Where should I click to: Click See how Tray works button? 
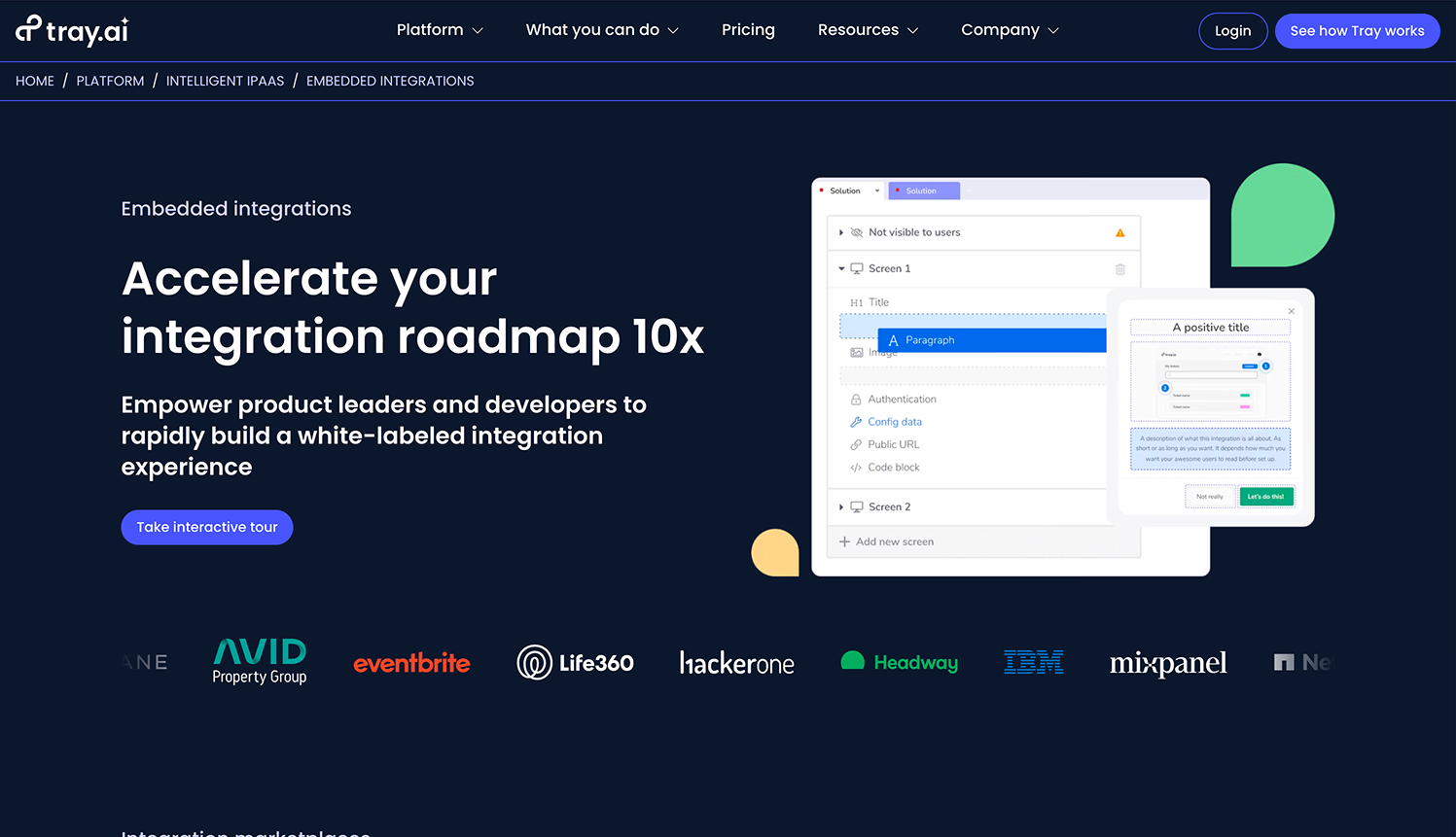tap(1357, 31)
